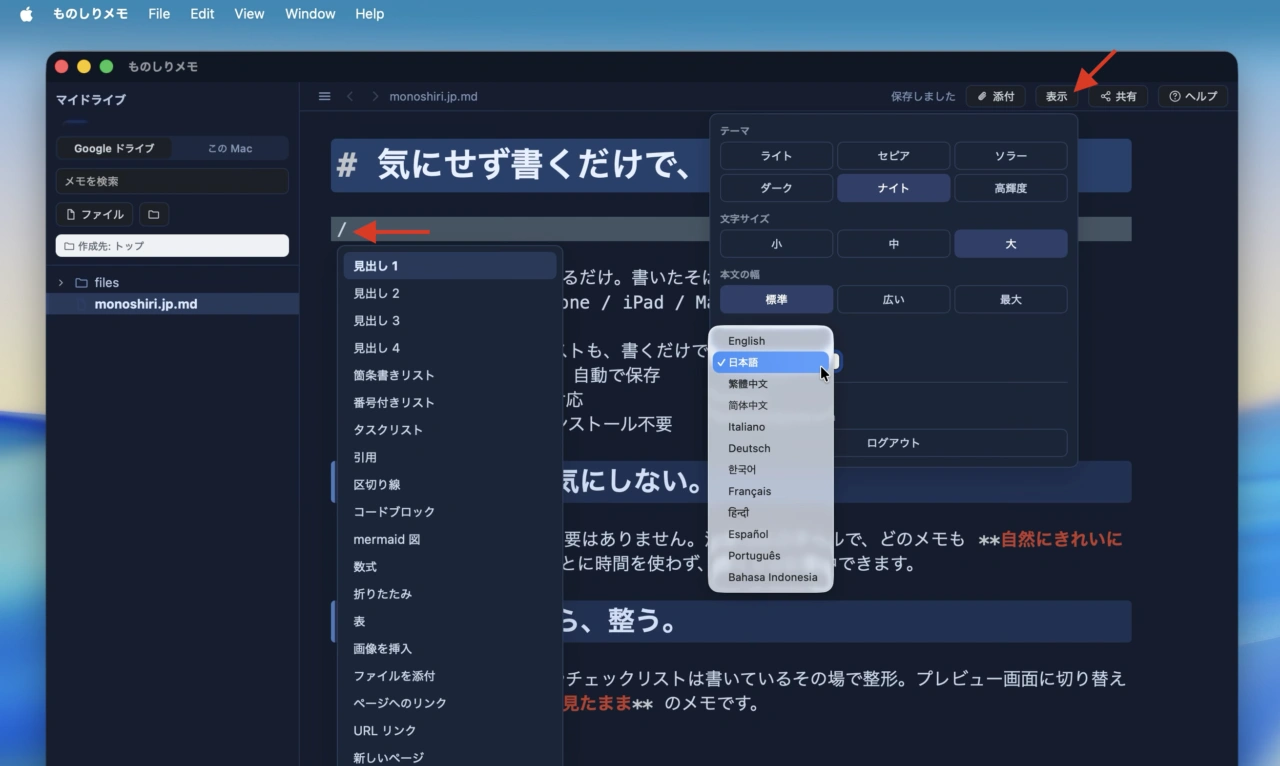Insert 引用 from slash menu
This screenshot has width=1280, height=766.
click(450, 457)
